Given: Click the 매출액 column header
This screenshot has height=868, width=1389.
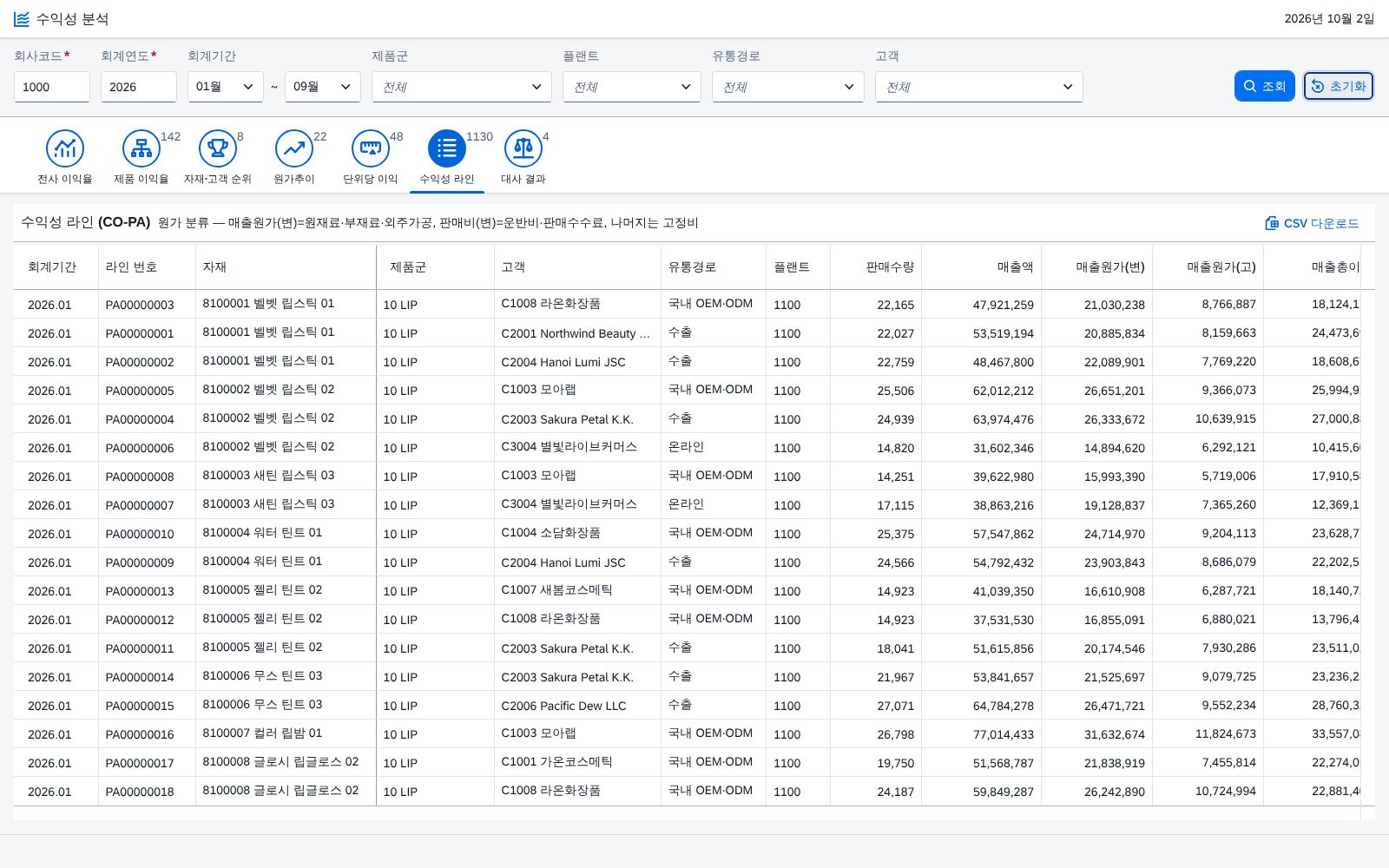Looking at the screenshot, I should (982, 267).
